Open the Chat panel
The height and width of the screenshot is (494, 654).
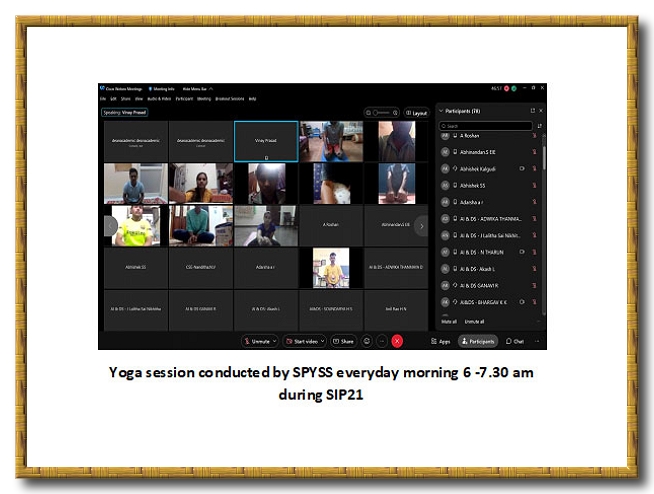pyautogui.click(x=515, y=341)
